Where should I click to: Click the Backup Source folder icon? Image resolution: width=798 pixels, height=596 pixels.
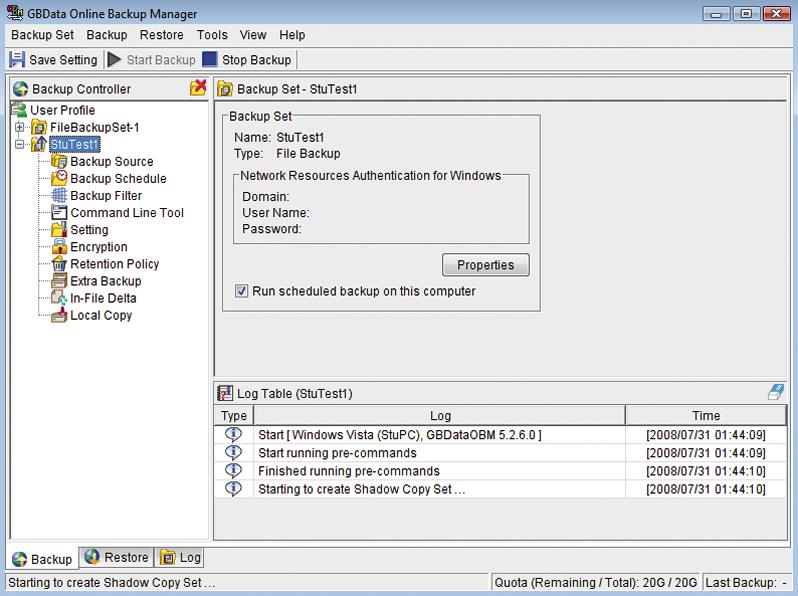[x=59, y=161]
